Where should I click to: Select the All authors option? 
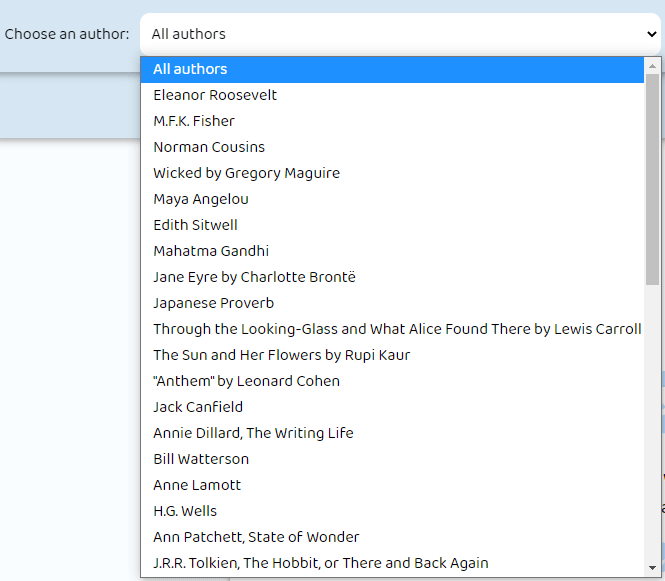tap(392, 70)
